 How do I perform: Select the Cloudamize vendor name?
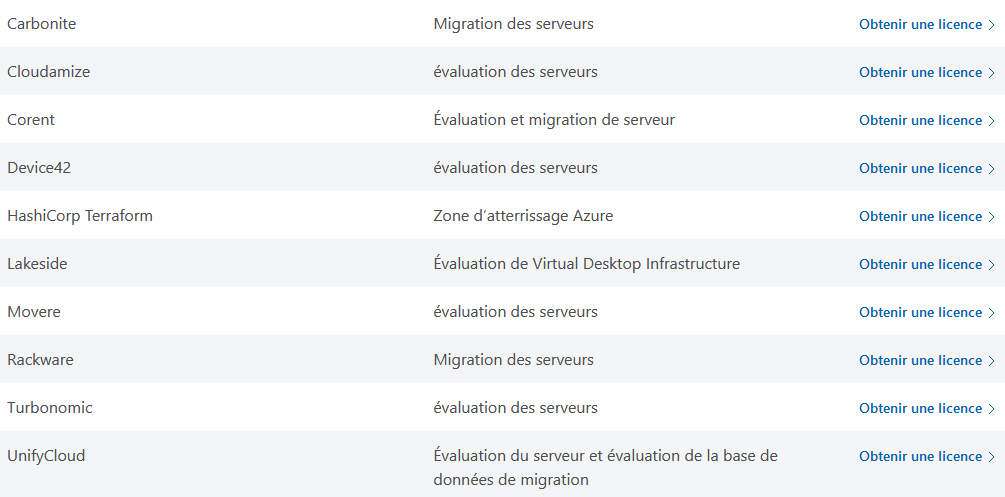pyautogui.click(x=49, y=72)
